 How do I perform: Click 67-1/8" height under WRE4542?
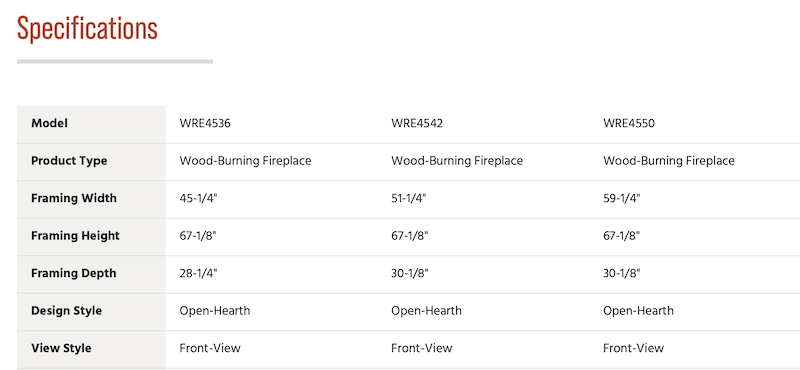[x=410, y=236]
